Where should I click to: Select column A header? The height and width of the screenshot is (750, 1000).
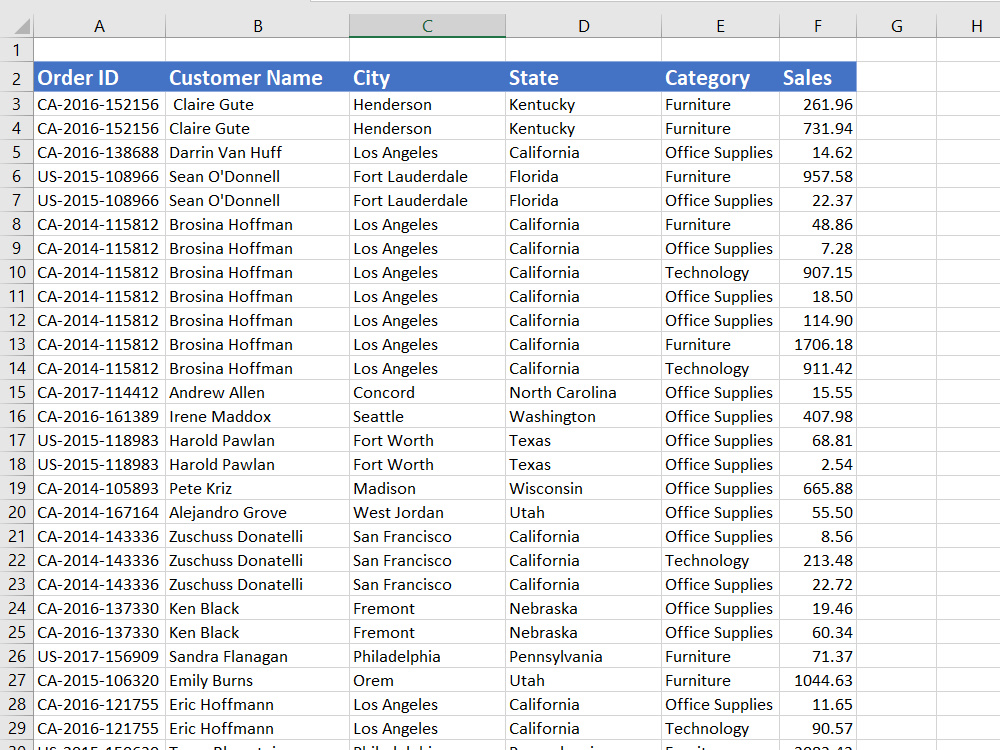pyautogui.click(x=99, y=26)
